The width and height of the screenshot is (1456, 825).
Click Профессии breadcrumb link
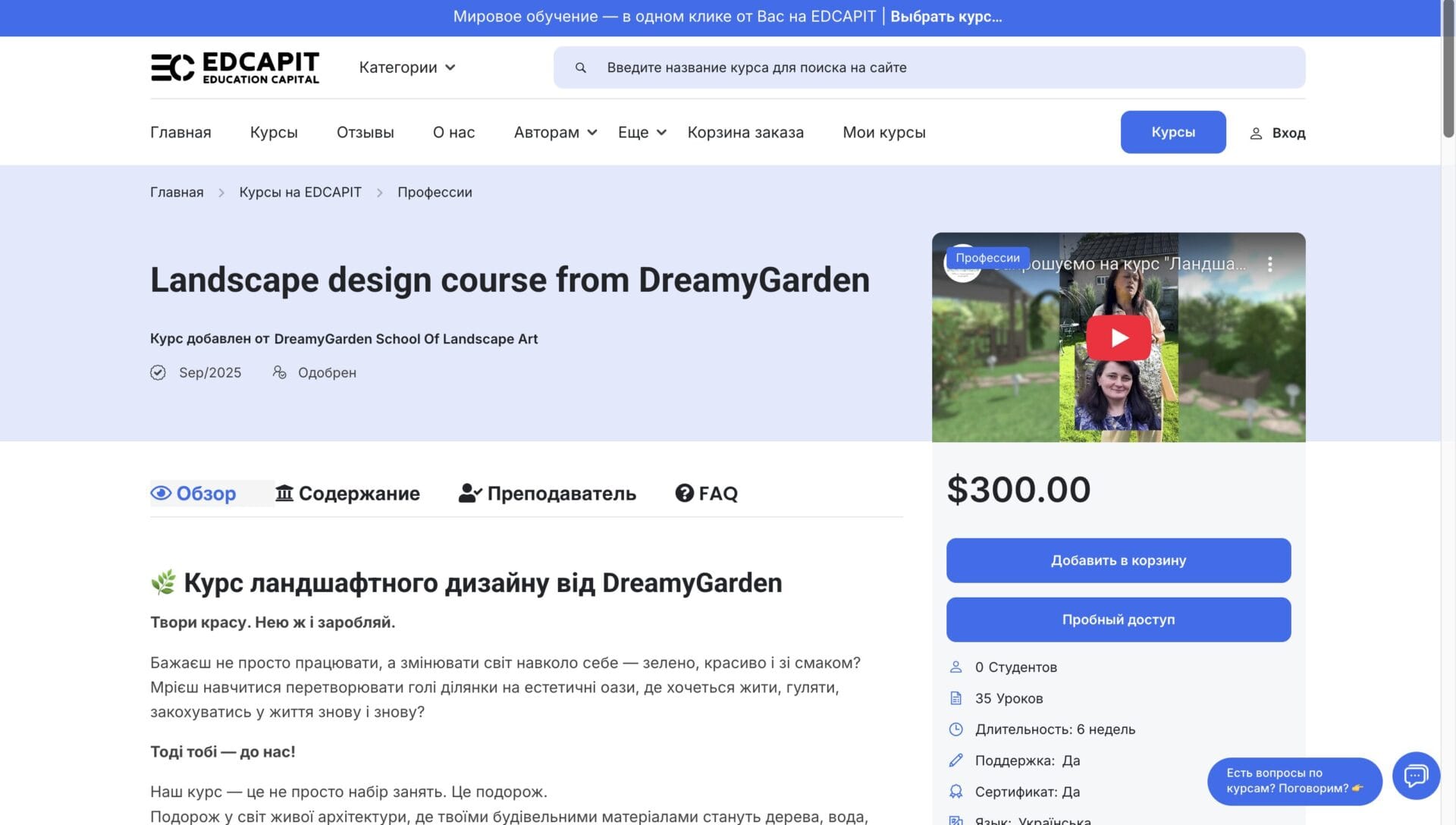tap(435, 193)
